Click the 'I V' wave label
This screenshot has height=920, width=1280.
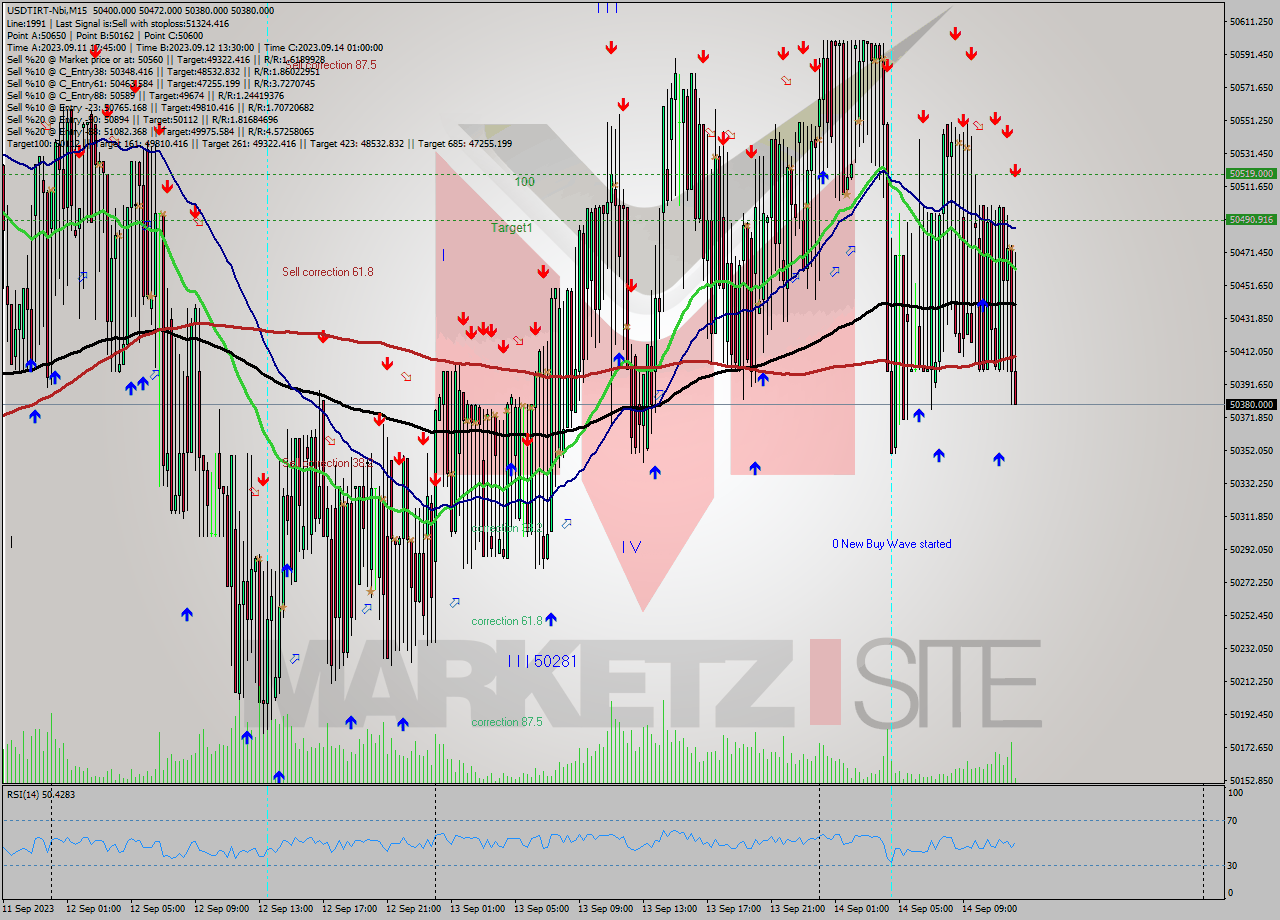click(631, 546)
